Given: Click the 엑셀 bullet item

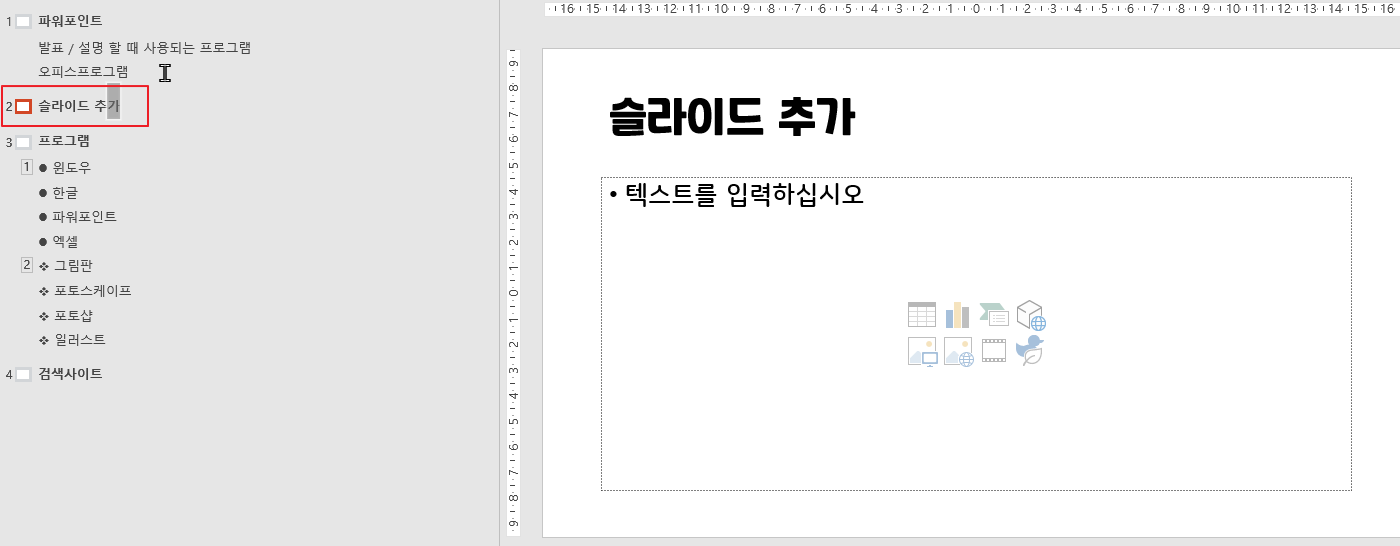Looking at the screenshot, I should coord(65,242).
